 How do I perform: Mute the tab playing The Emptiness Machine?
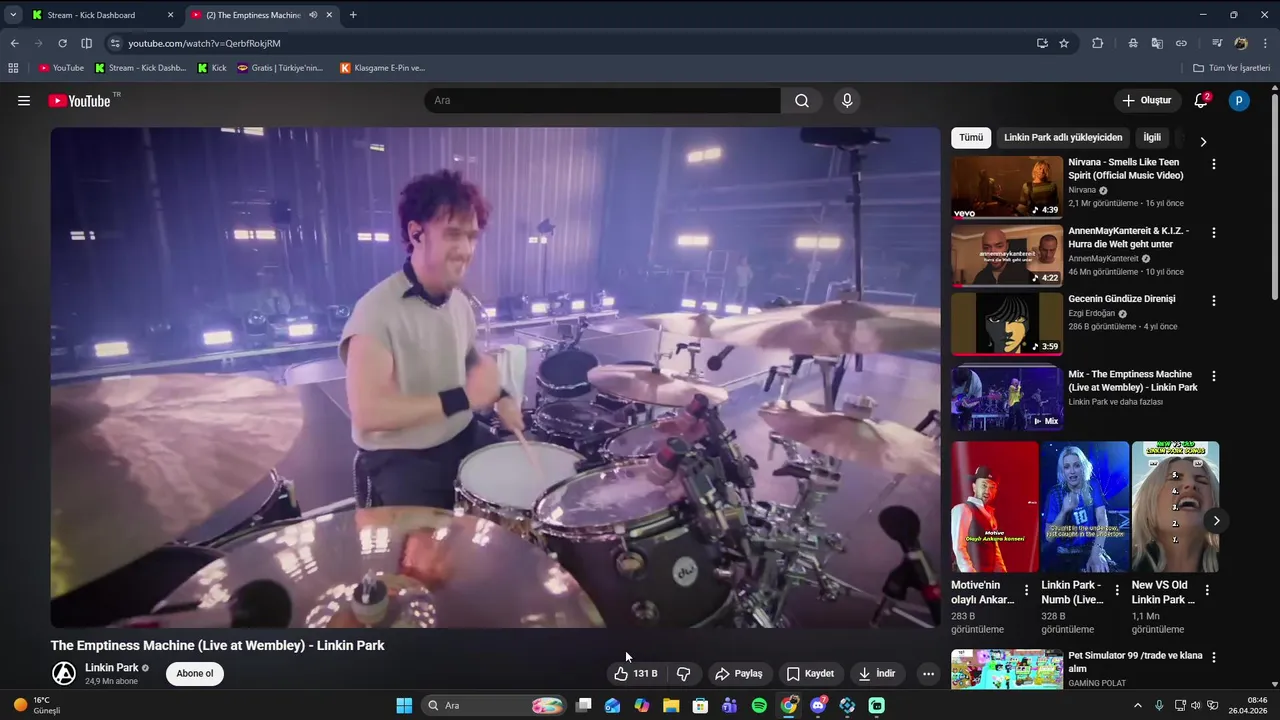coord(313,15)
